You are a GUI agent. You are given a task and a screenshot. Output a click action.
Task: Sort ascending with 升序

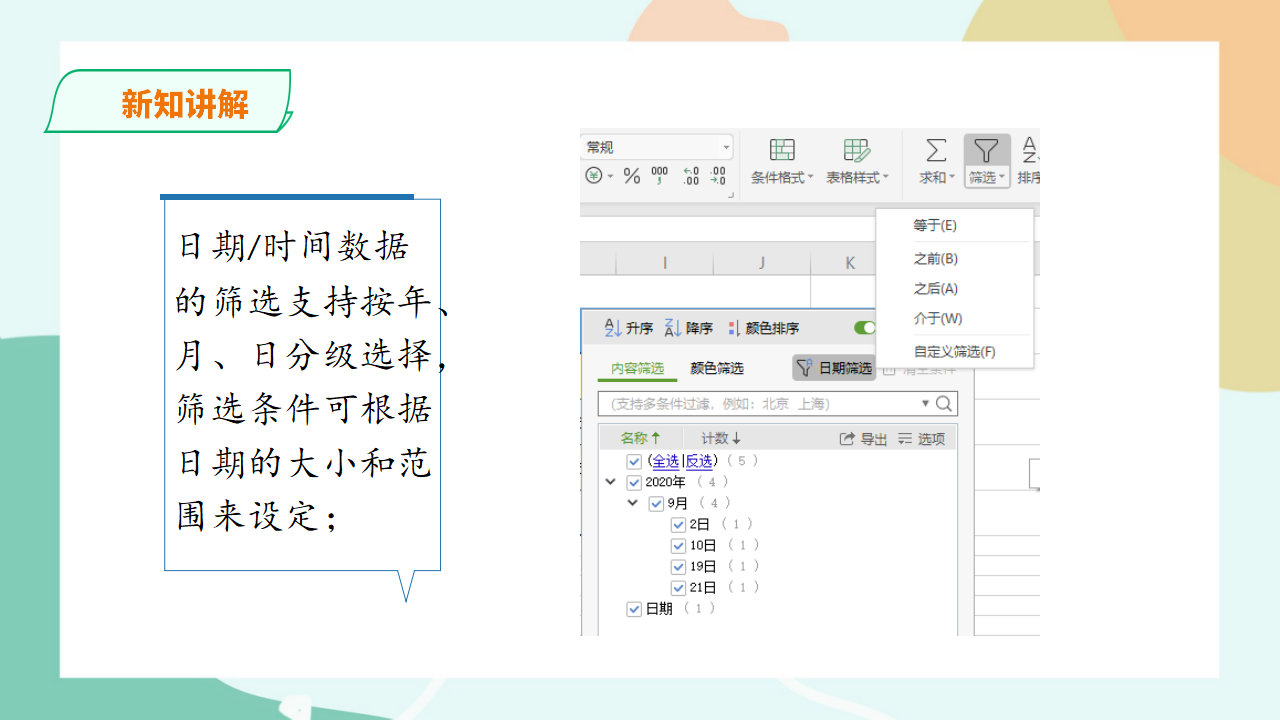pyautogui.click(x=629, y=328)
